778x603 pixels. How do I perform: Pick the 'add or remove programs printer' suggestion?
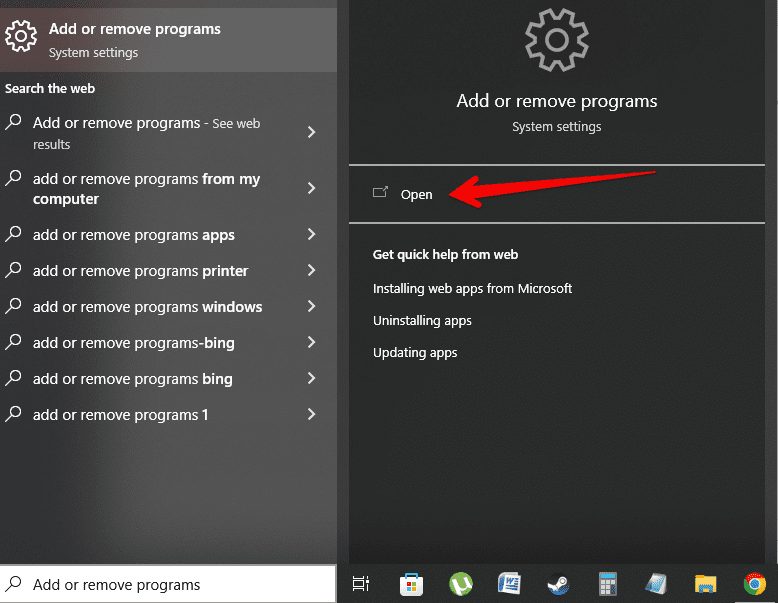click(168, 270)
